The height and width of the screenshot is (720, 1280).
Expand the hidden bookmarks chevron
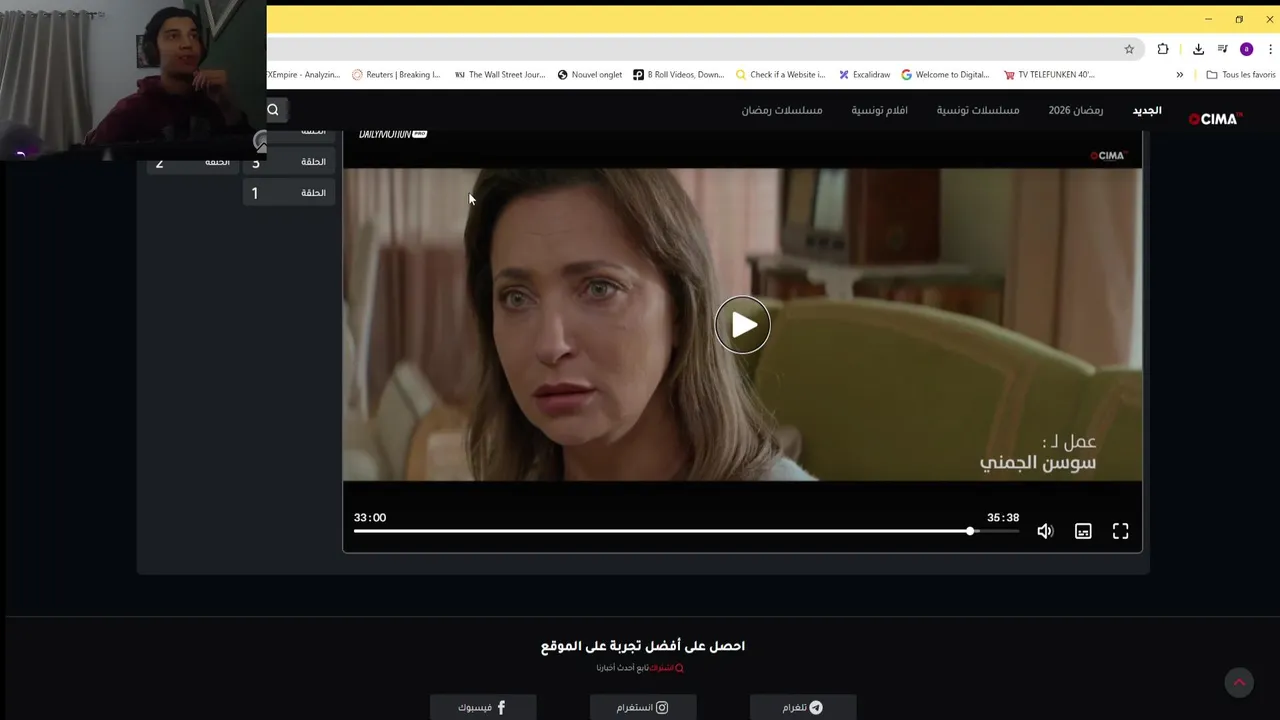tap(1180, 75)
